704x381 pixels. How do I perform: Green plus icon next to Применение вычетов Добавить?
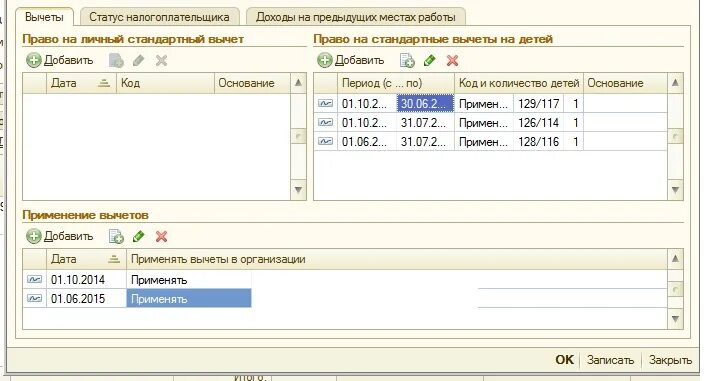[x=34, y=236]
